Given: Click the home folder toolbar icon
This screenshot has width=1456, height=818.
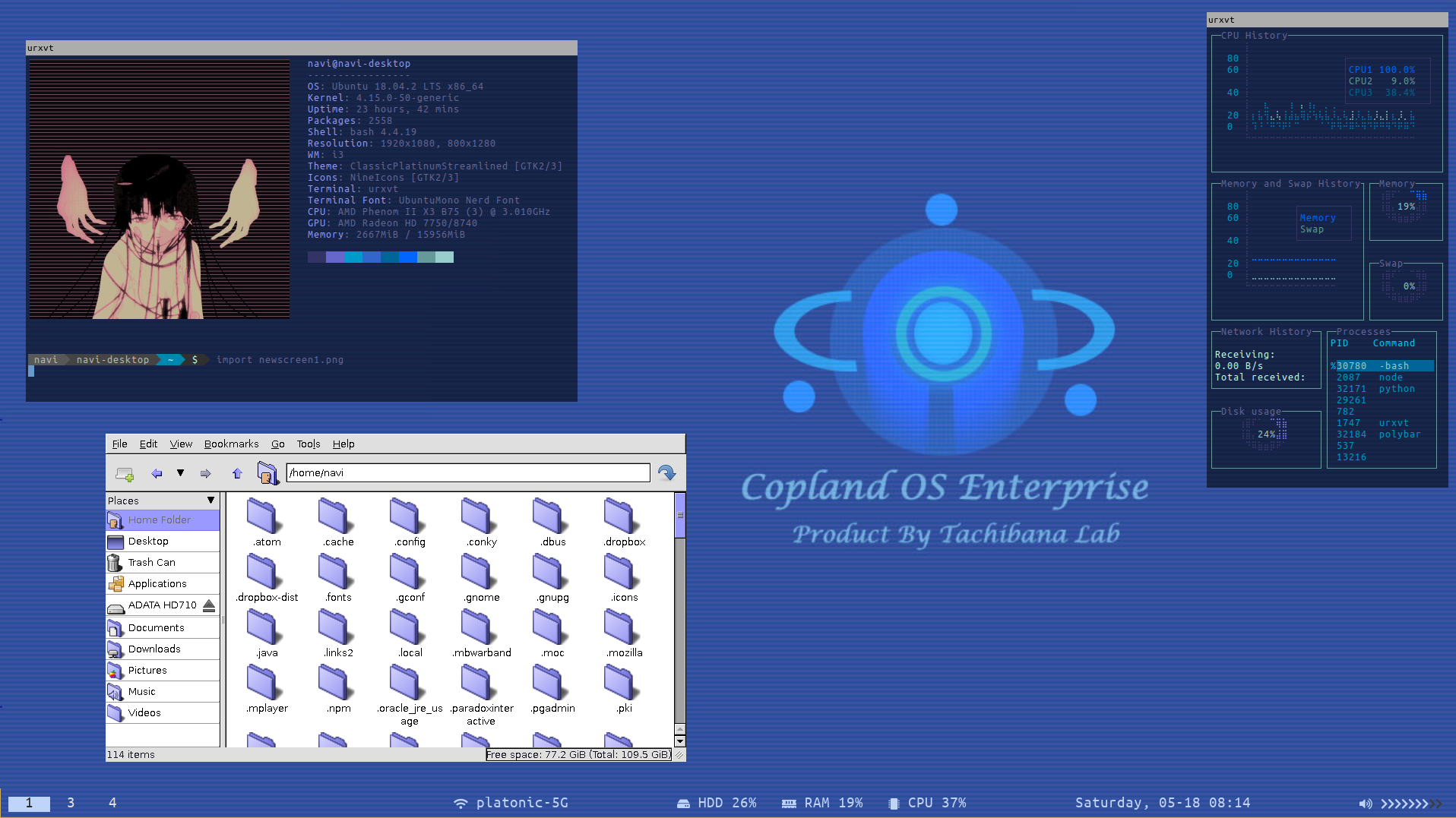Looking at the screenshot, I should point(267,473).
